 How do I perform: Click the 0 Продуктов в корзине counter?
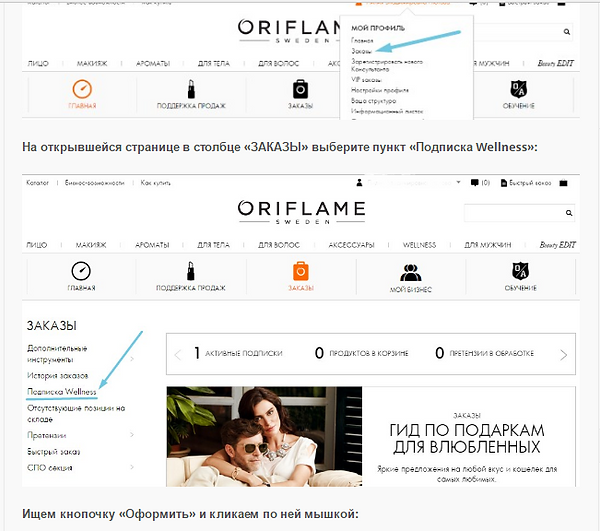[362, 353]
